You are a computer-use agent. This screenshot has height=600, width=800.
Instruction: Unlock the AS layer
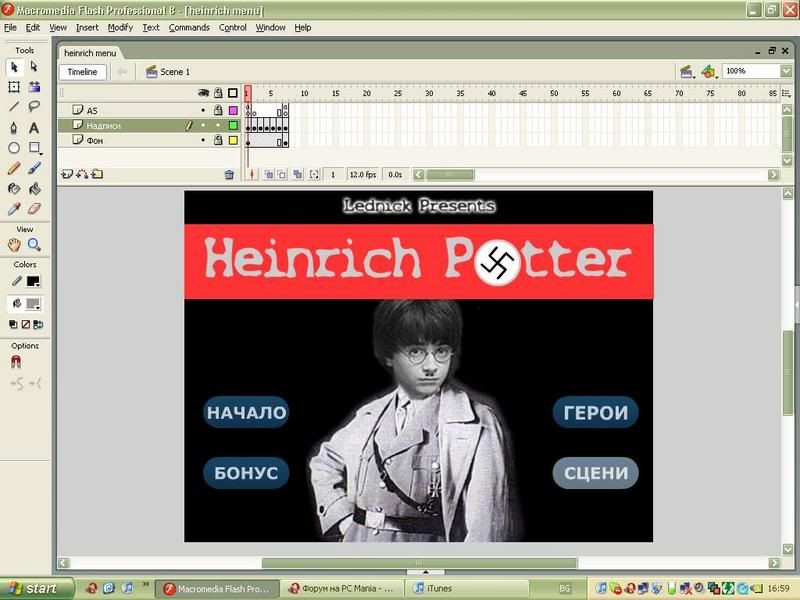pos(218,110)
